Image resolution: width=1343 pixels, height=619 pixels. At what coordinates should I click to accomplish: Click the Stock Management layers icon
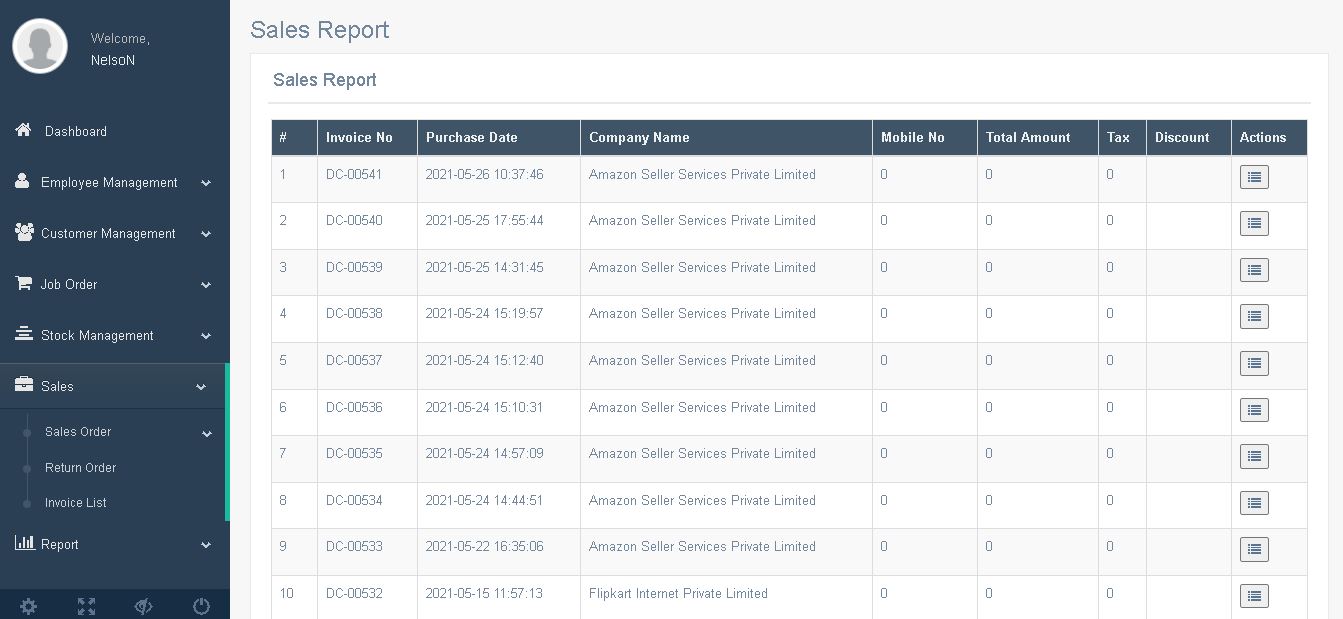click(23, 334)
